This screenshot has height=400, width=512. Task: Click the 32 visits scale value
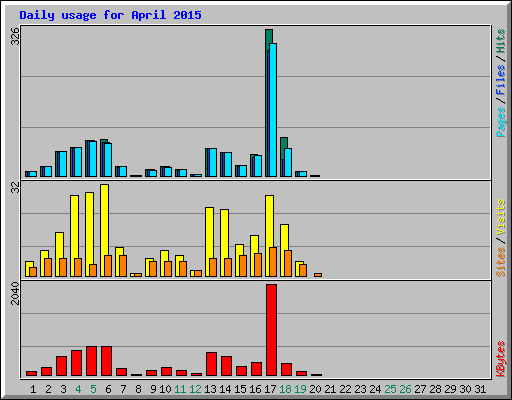coord(15,188)
